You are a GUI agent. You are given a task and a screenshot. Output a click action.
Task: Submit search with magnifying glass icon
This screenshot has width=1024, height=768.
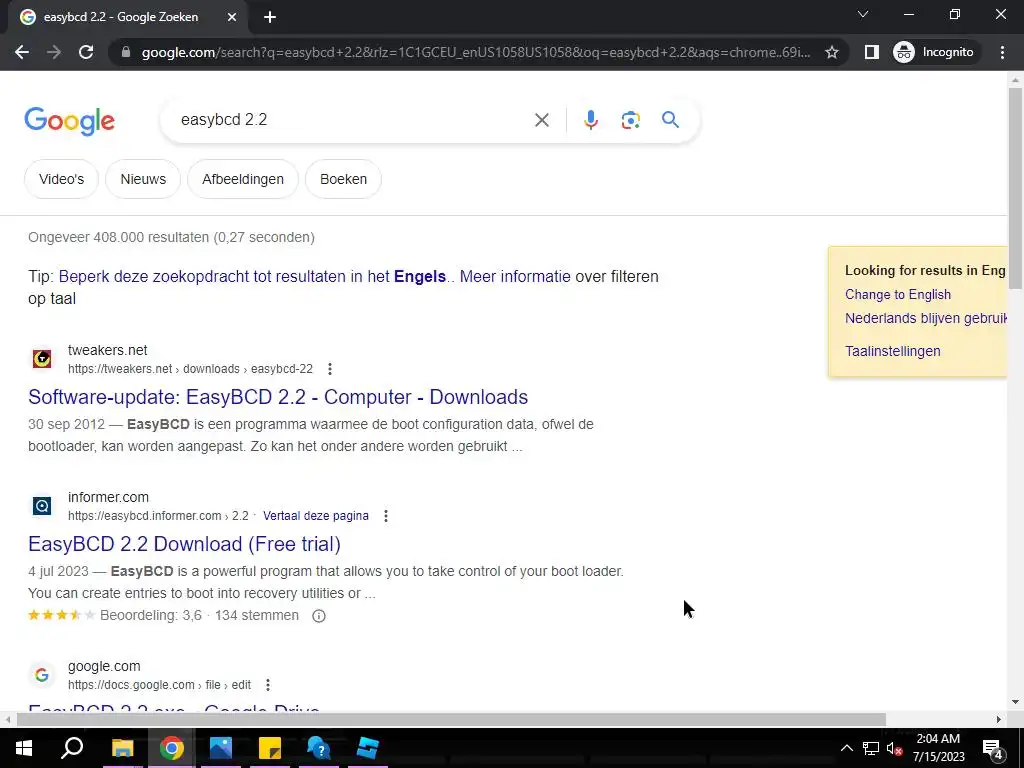670,120
